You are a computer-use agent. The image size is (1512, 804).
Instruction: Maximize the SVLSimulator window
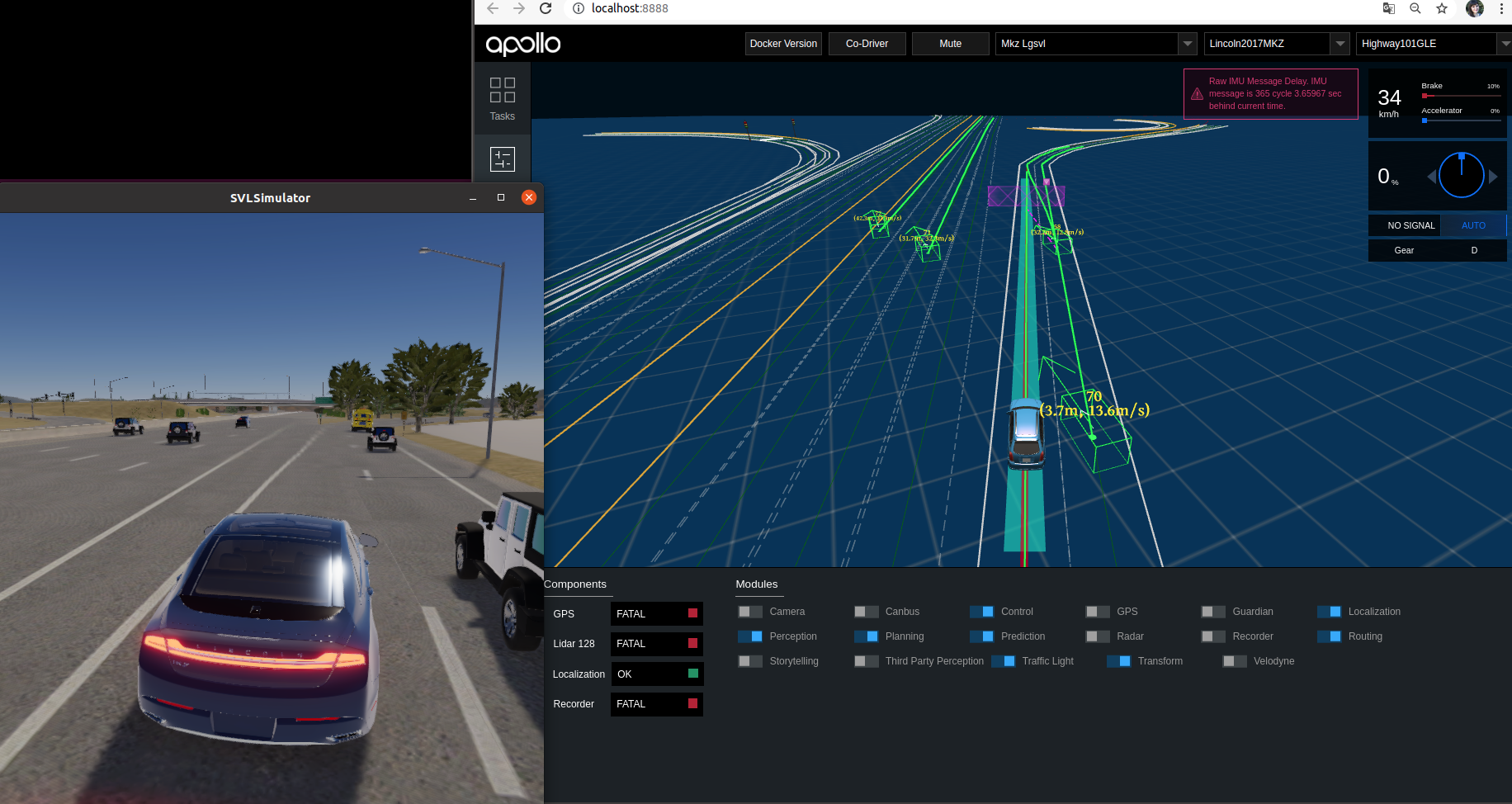tap(501, 197)
